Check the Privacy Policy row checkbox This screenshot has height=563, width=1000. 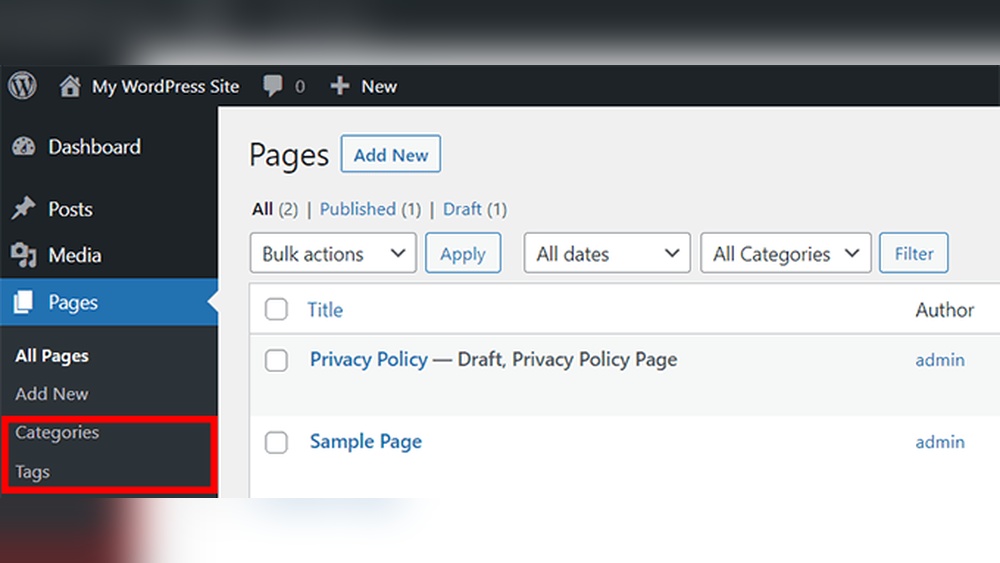pyautogui.click(x=276, y=360)
